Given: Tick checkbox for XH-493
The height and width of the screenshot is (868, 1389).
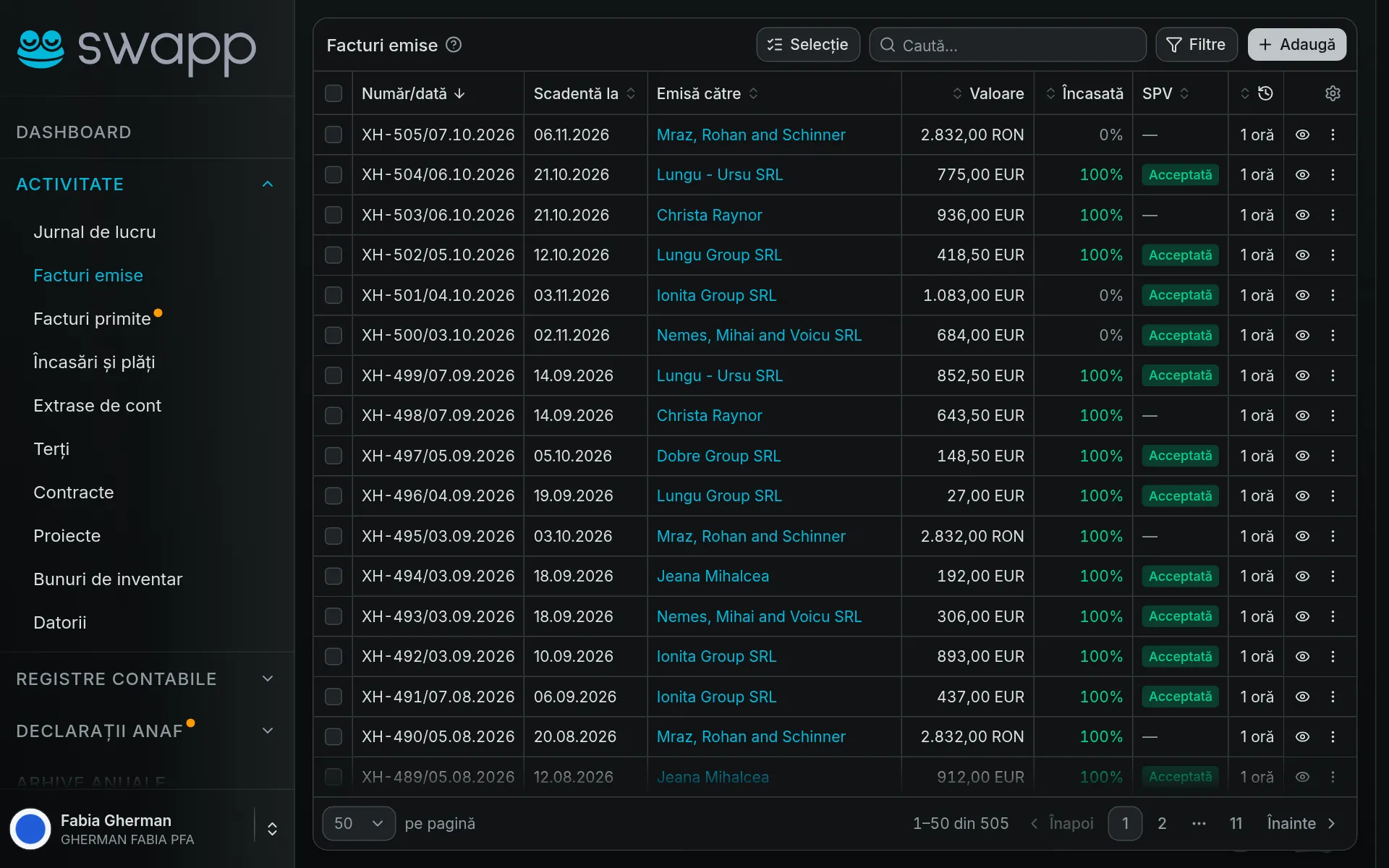Looking at the screenshot, I should (x=334, y=616).
